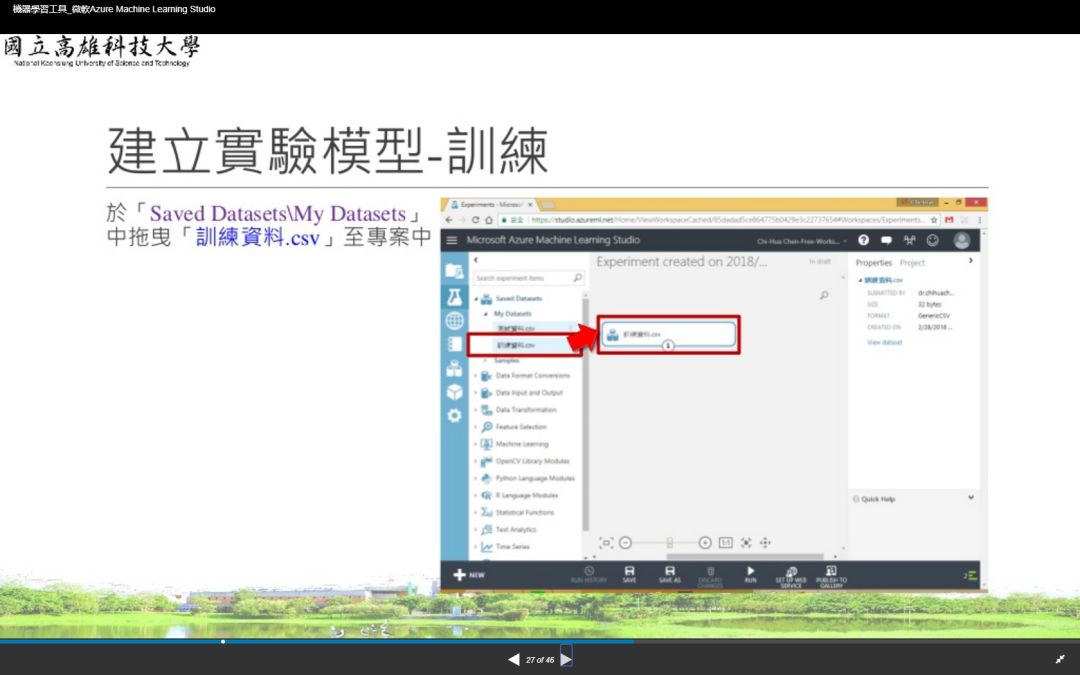This screenshot has width=1080, height=675.
Task: Open the Feedback speech bubble icon
Action: tap(886, 240)
